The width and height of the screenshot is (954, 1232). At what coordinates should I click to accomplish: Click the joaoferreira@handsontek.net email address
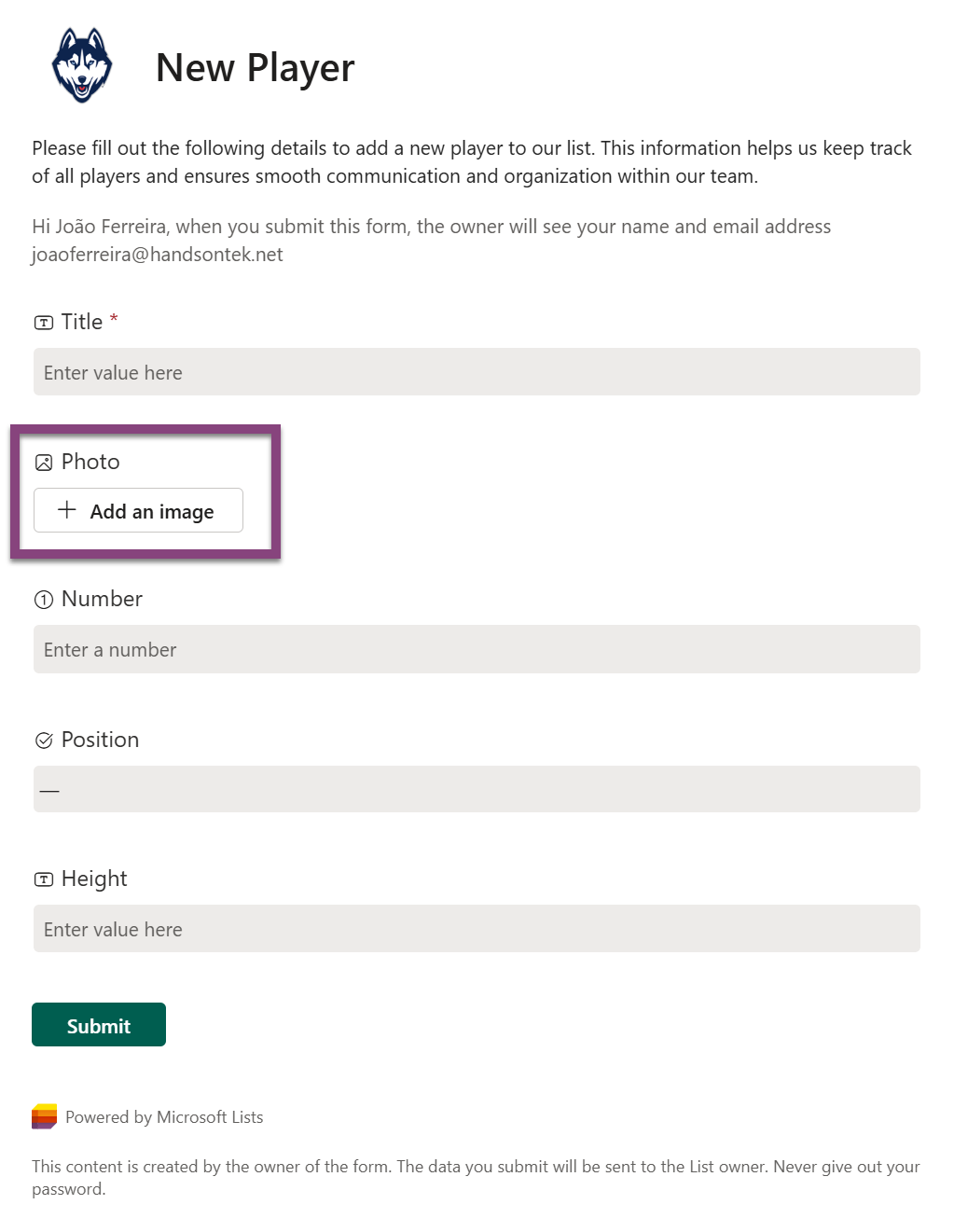(158, 255)
